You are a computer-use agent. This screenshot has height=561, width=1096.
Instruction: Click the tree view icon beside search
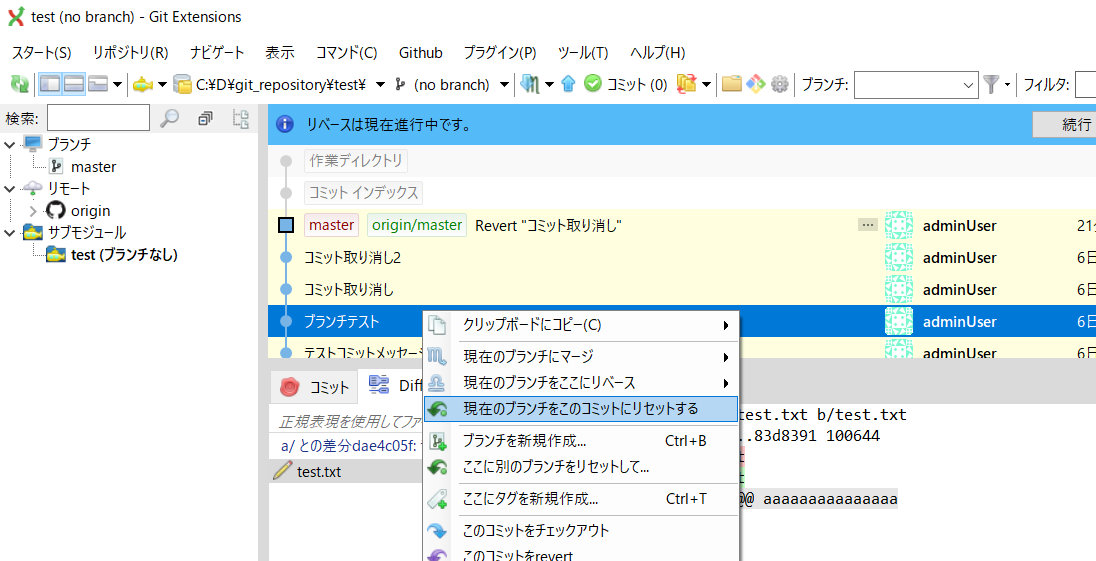point(241,119)
